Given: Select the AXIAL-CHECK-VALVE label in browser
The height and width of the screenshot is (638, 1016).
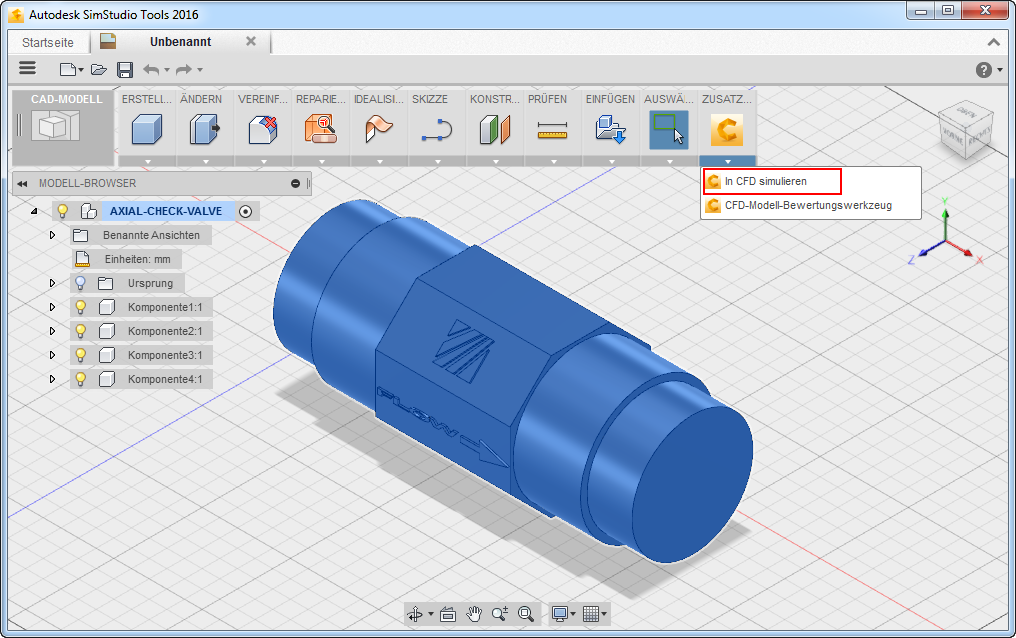Looking at the screenshot, I should tap(166, 211).
